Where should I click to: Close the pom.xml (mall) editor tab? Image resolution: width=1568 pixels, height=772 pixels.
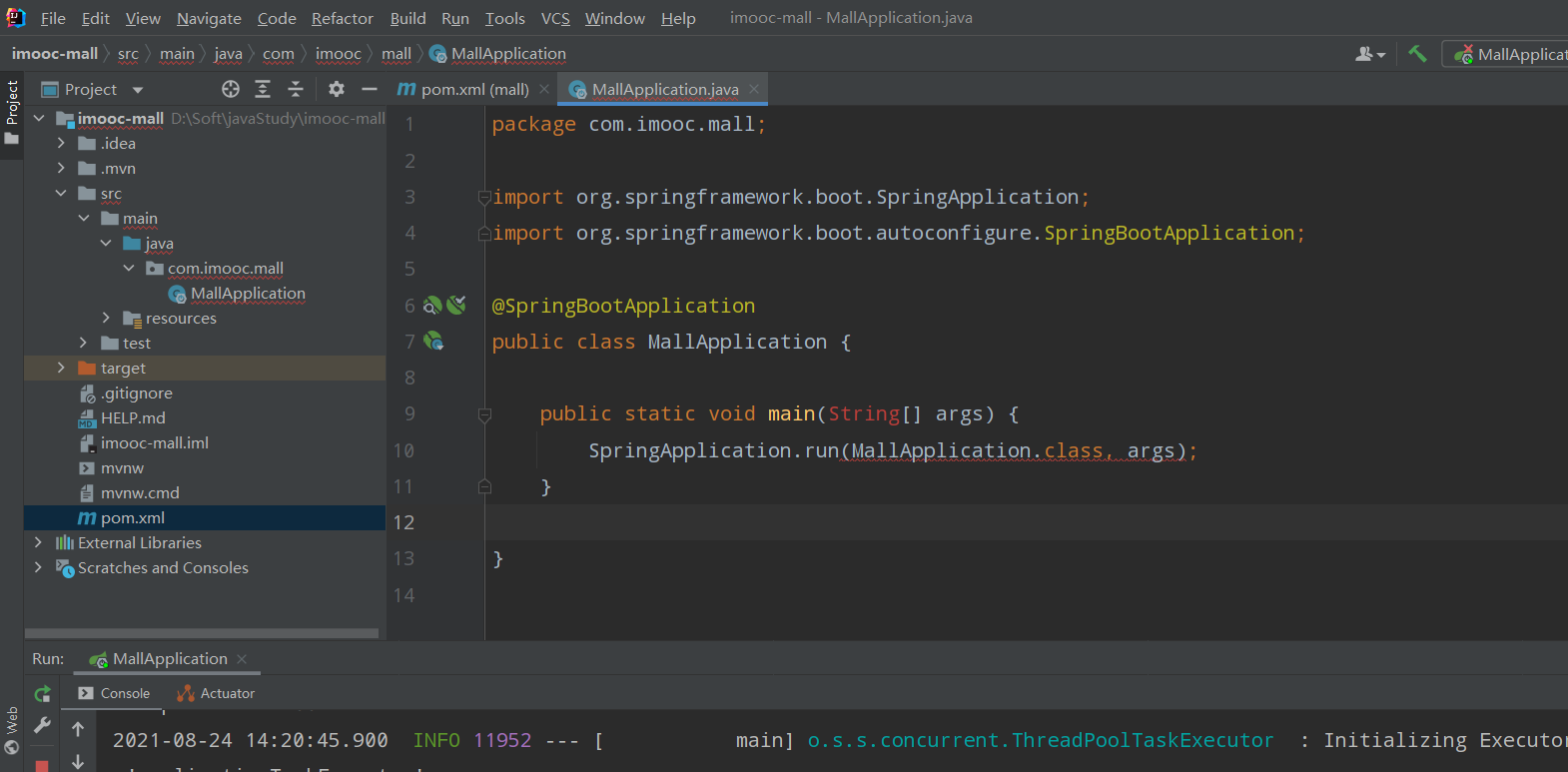(x=544, y=89)
